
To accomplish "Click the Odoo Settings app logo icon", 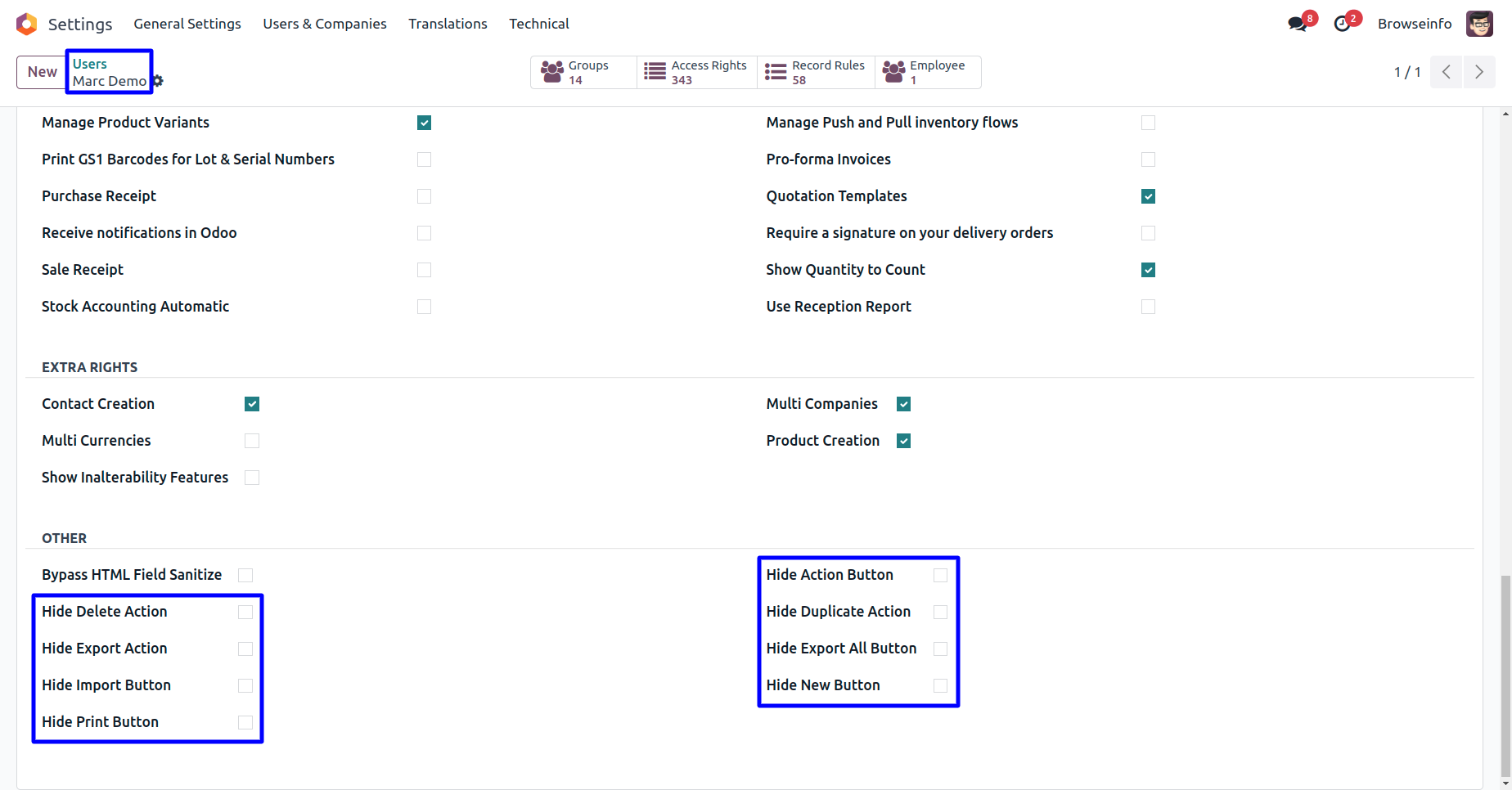I will (x=27, y=24).
